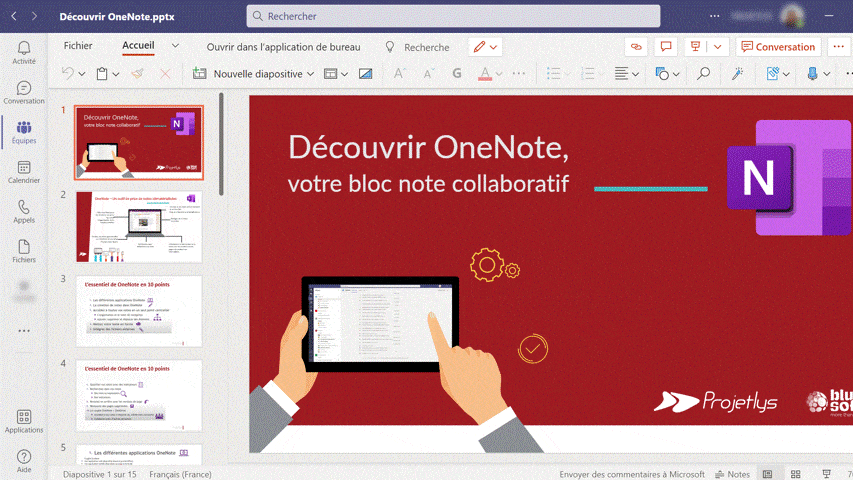Select slide 4 thumbnail
This screenshot has width=853, height=480.
[x=139, y=396]
